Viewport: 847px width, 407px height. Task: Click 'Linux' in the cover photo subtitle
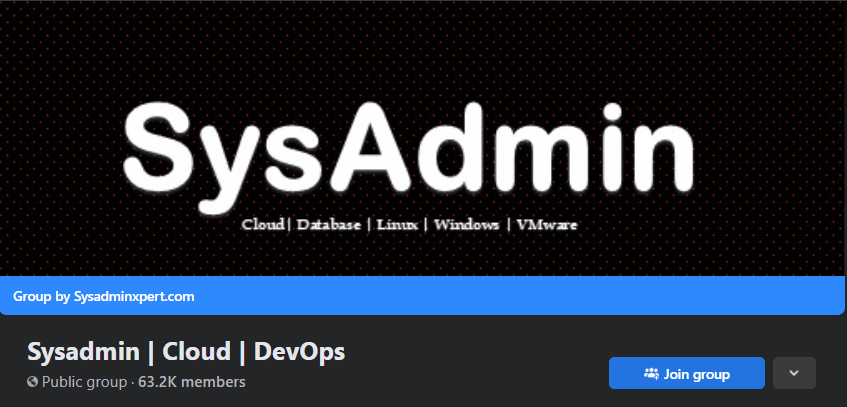398,224
